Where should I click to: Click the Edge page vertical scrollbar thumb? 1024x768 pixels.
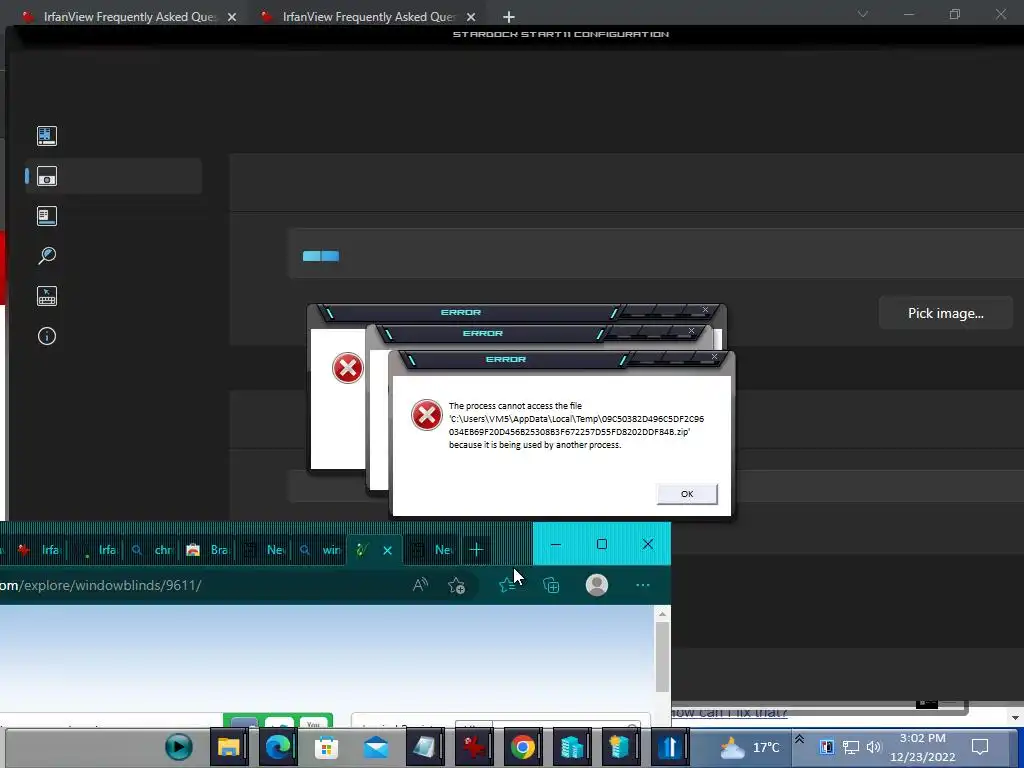(x=662, y=656)
